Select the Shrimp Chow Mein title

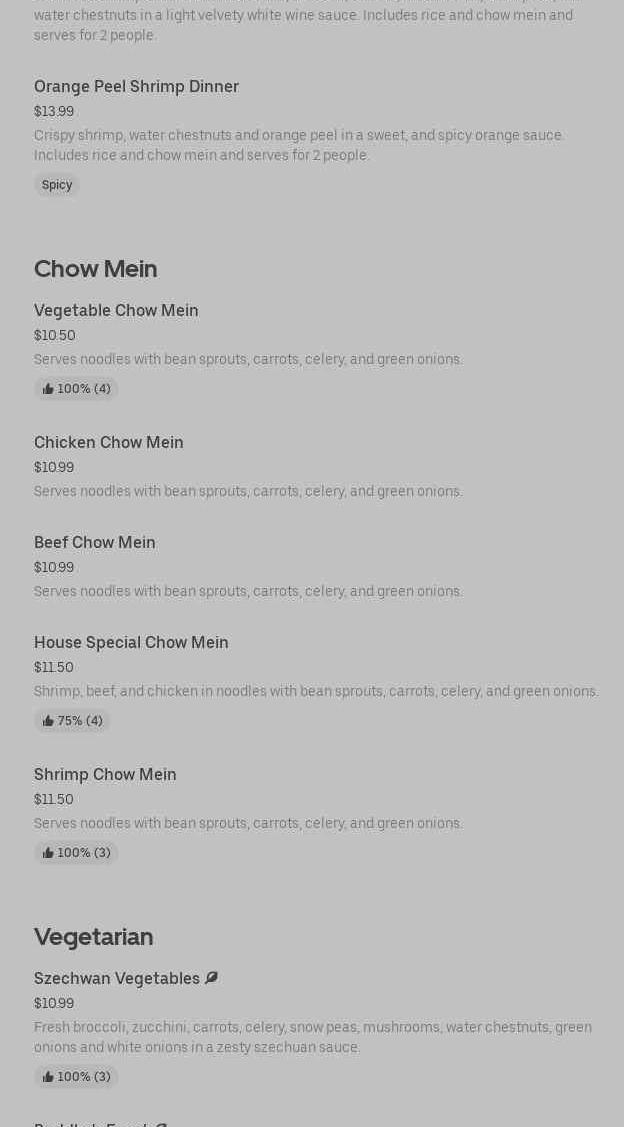point(105,775)
